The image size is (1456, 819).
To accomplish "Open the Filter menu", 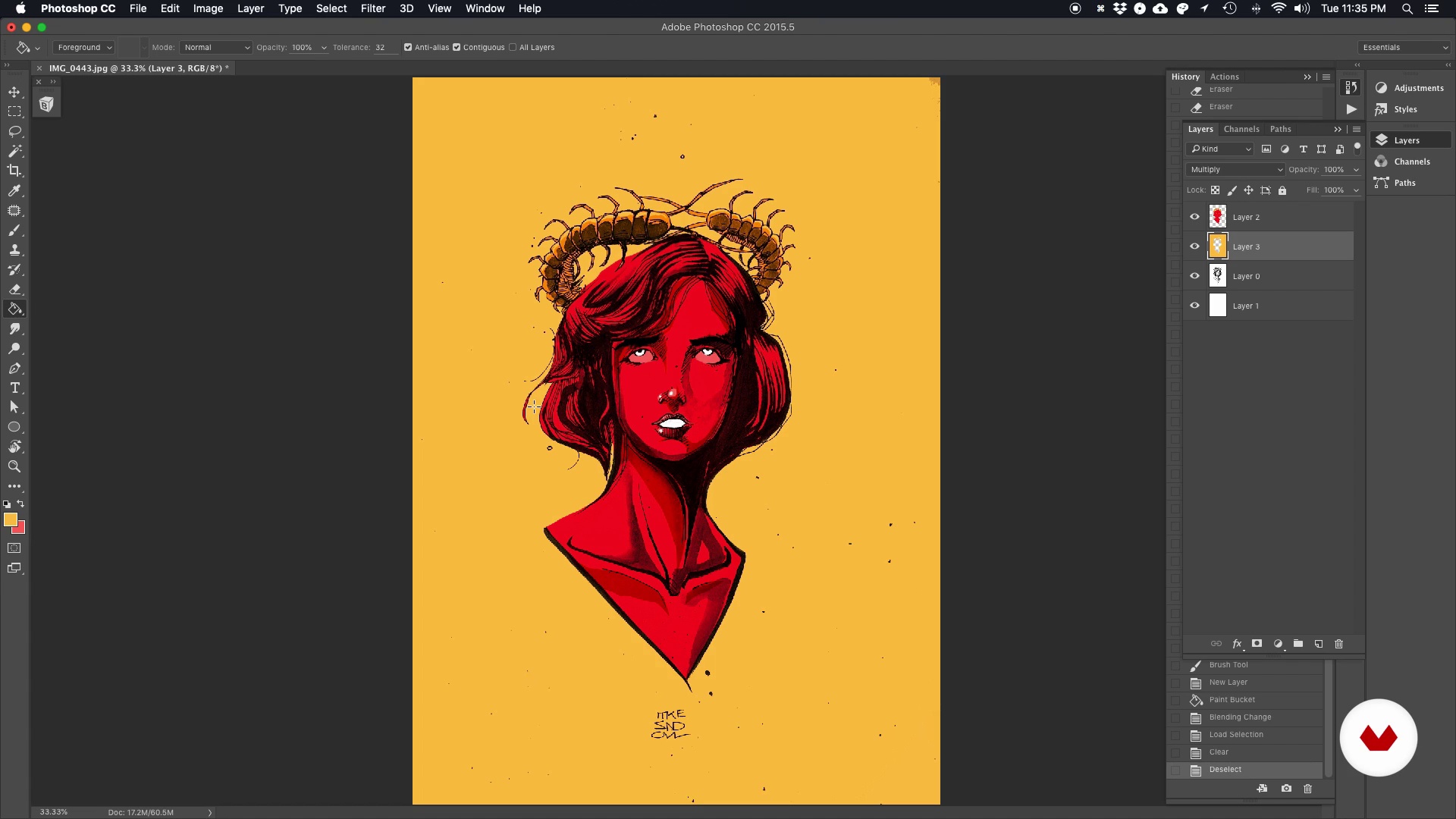I will [x=373, y=8].
